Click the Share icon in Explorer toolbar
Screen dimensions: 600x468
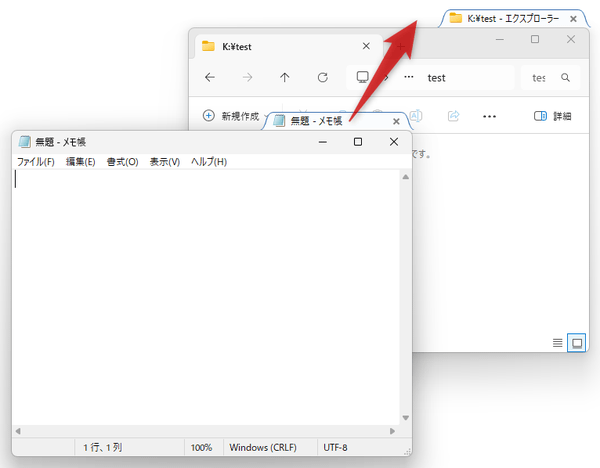(453, 116)
